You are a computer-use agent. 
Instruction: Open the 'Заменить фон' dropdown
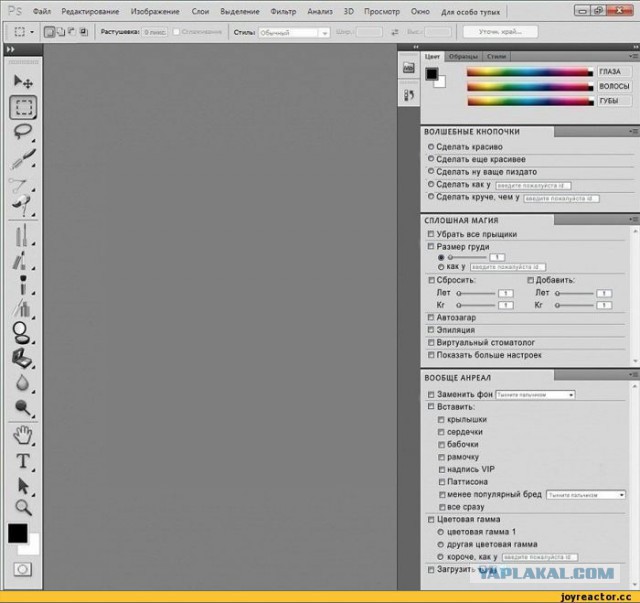[535, 395]
